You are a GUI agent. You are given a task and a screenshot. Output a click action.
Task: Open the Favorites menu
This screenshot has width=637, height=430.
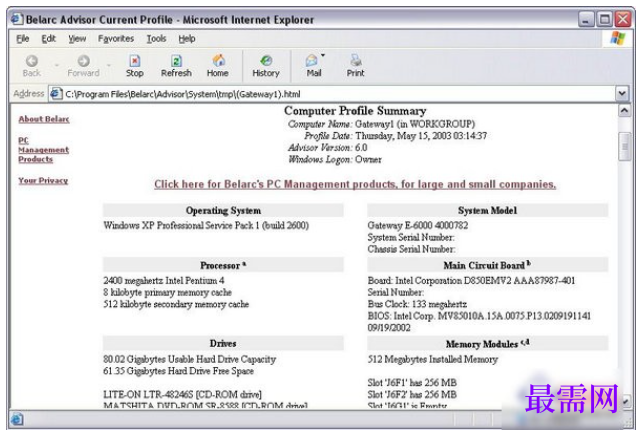tap(116, 39)
